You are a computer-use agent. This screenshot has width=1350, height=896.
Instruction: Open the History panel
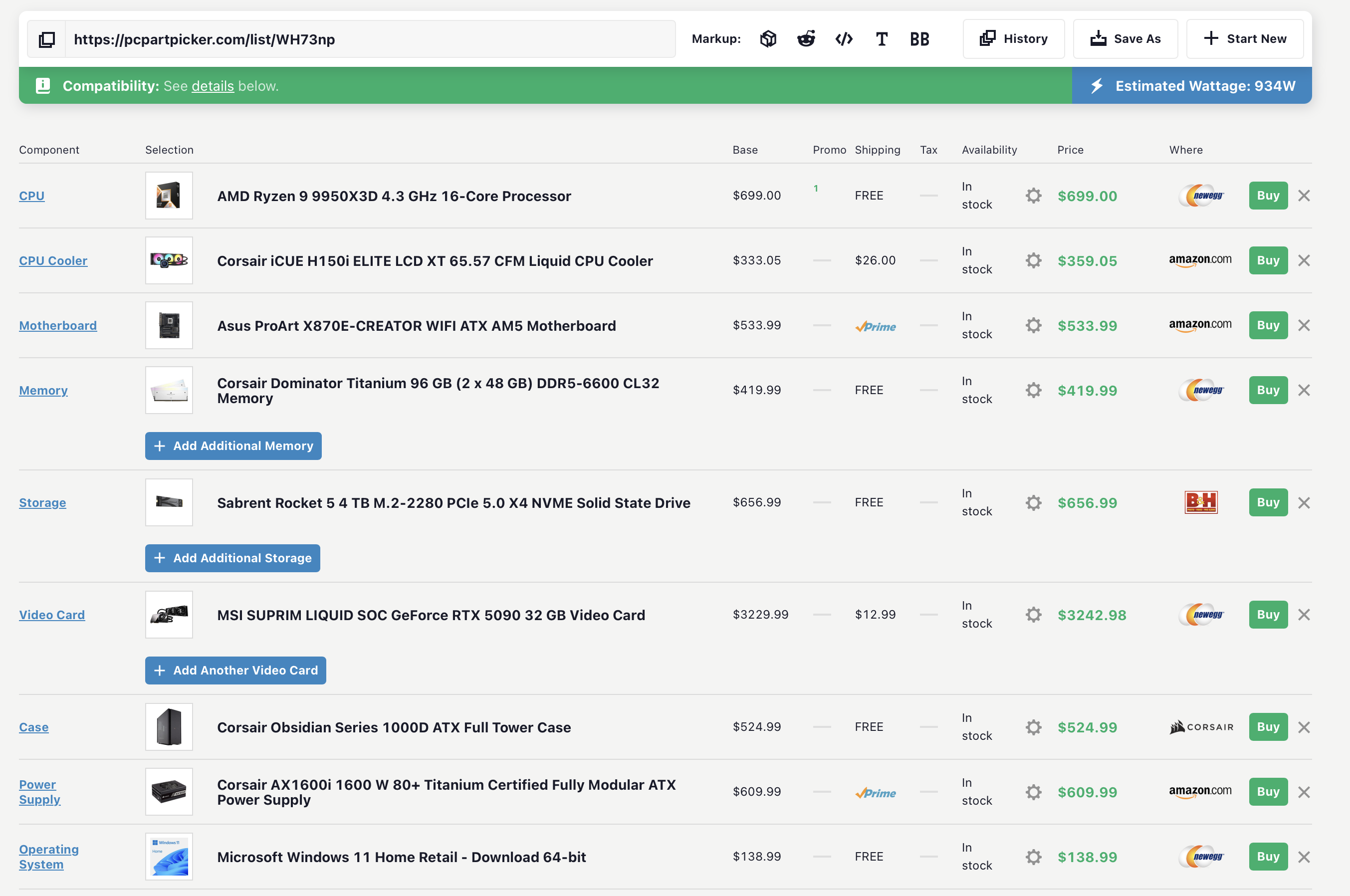pyautogui.click(x=1014, y=39)
